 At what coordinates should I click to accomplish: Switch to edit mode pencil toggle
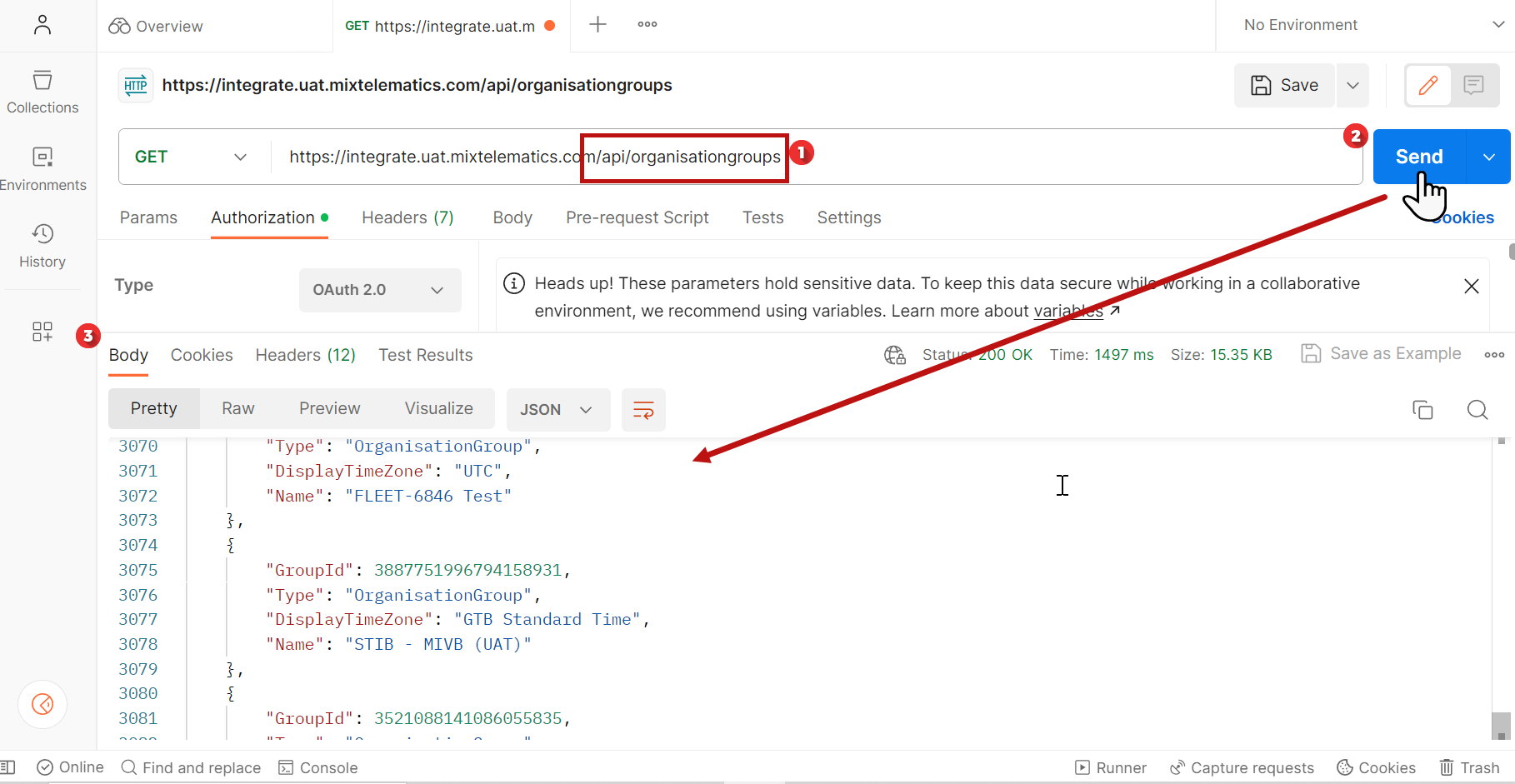[1428, 85]
